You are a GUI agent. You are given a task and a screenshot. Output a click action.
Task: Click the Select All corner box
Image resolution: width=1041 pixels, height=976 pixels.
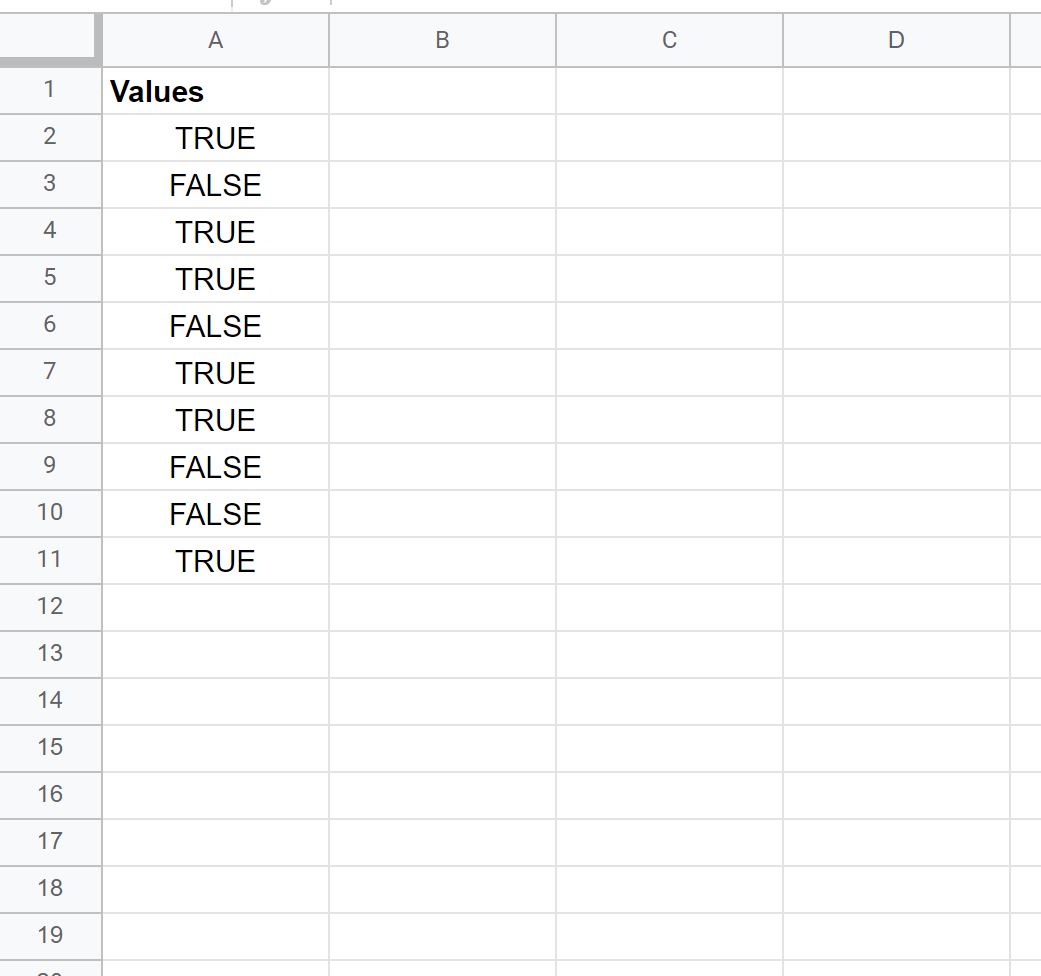[50, 41]
